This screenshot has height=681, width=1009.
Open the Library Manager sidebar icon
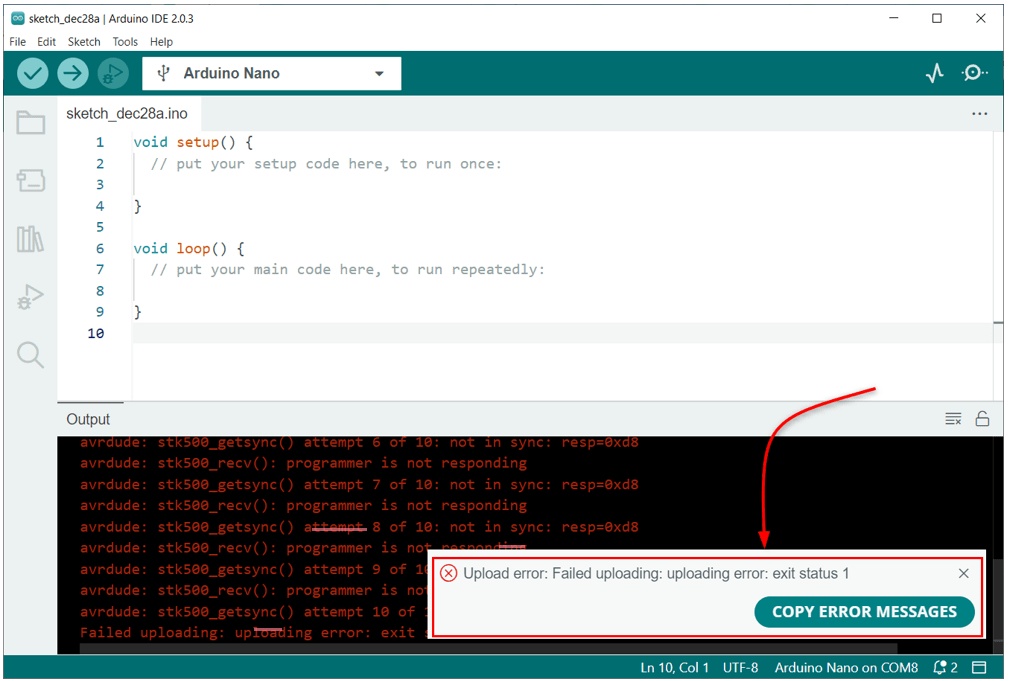pos(30,239)
